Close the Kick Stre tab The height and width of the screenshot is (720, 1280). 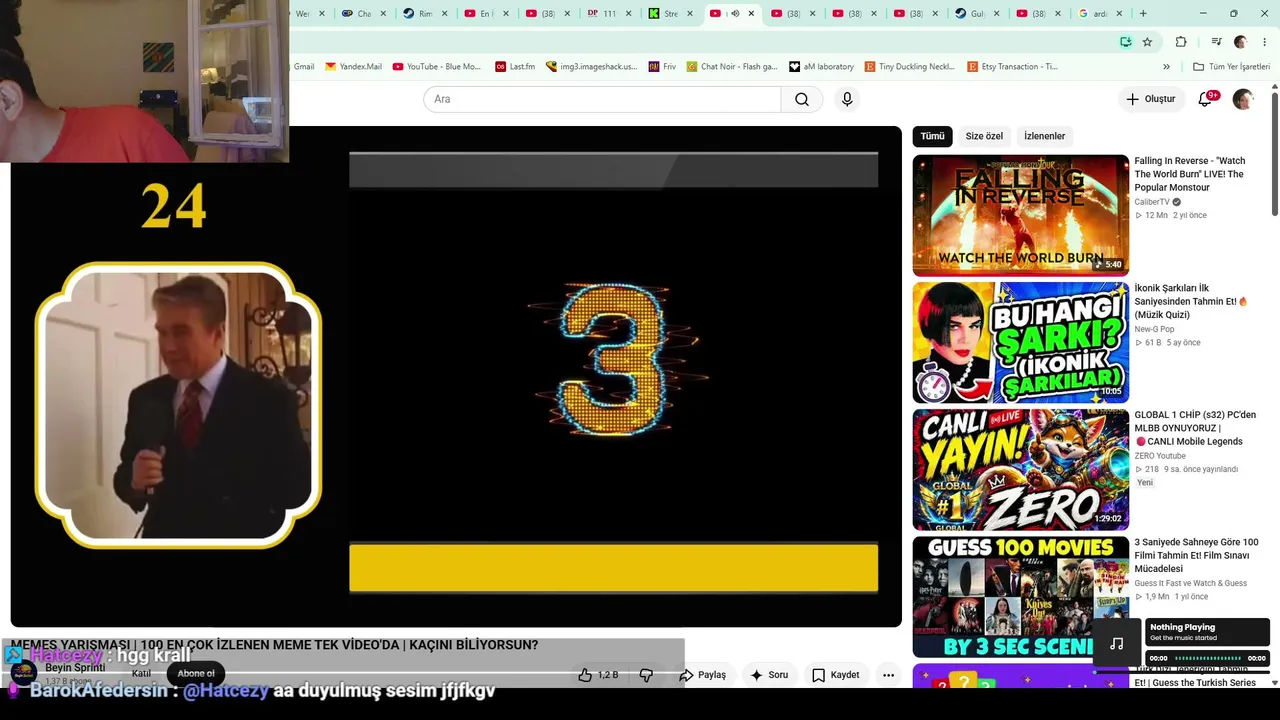689,14
